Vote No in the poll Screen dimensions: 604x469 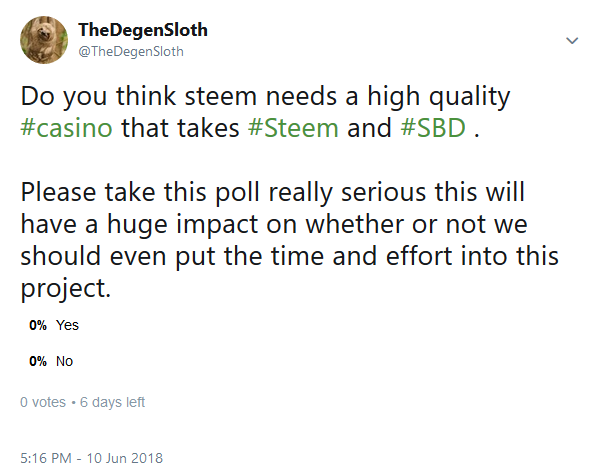[x=65, y=361]
